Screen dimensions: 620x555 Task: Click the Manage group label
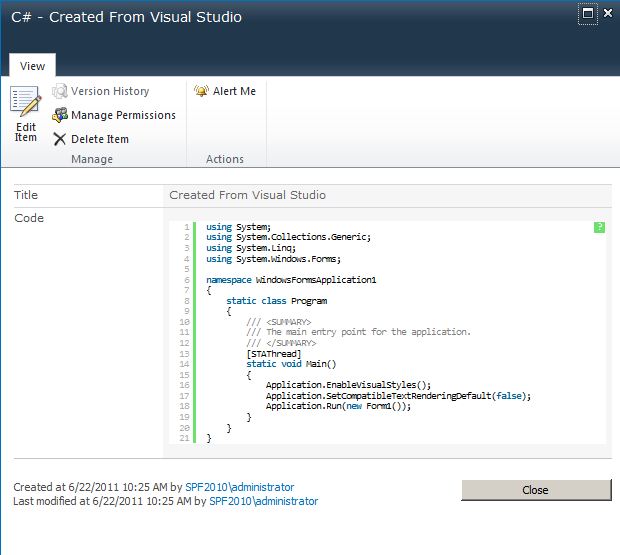coord(92,159)
